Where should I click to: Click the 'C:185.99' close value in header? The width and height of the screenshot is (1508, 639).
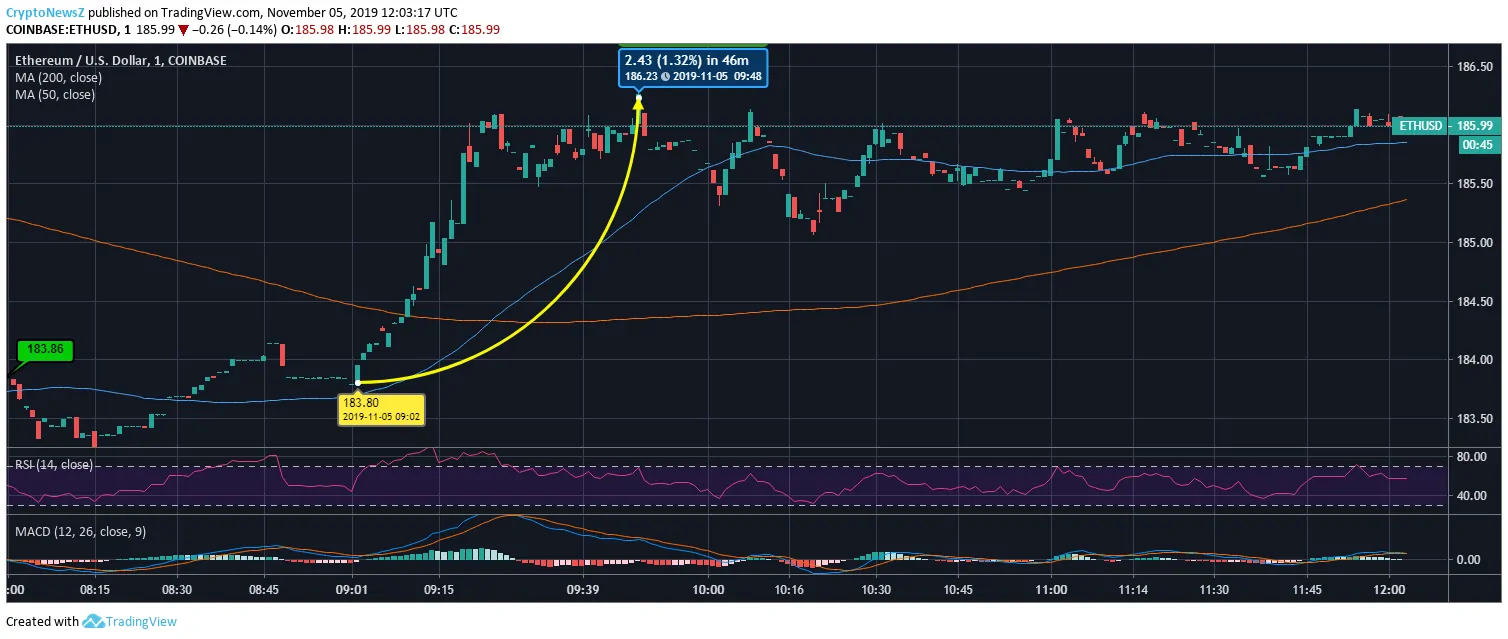[x=474, y=30]
